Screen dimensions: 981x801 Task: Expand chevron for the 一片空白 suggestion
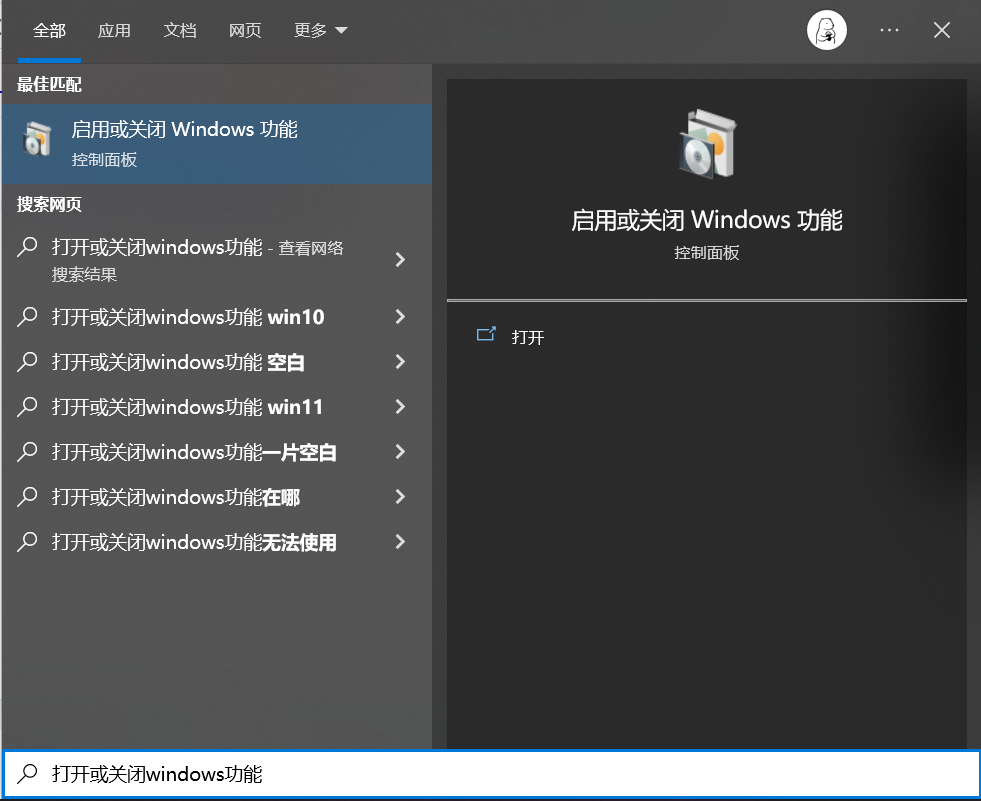pos(400,452)
